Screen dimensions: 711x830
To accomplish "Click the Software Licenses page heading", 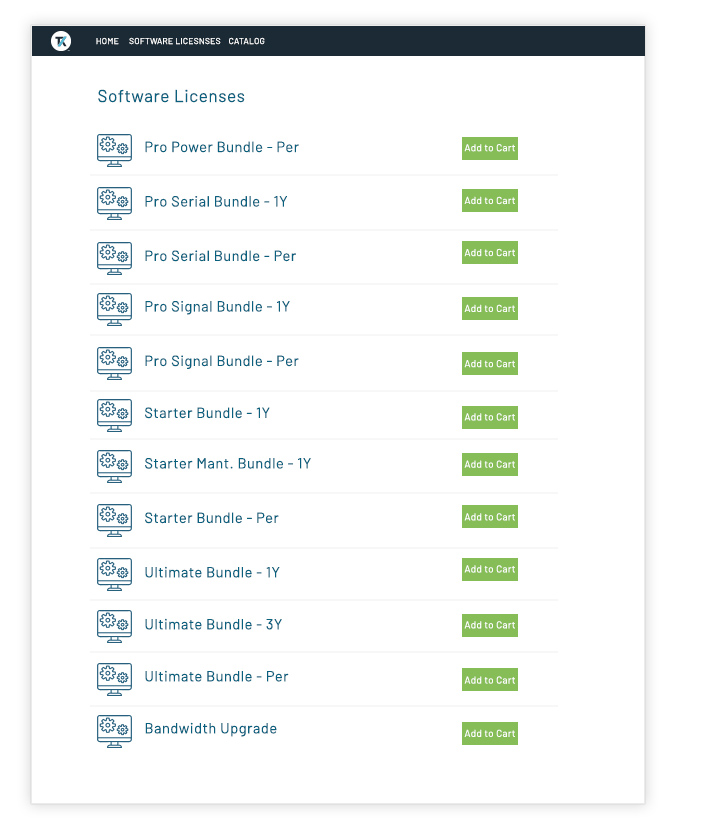I will coord(171,96).
